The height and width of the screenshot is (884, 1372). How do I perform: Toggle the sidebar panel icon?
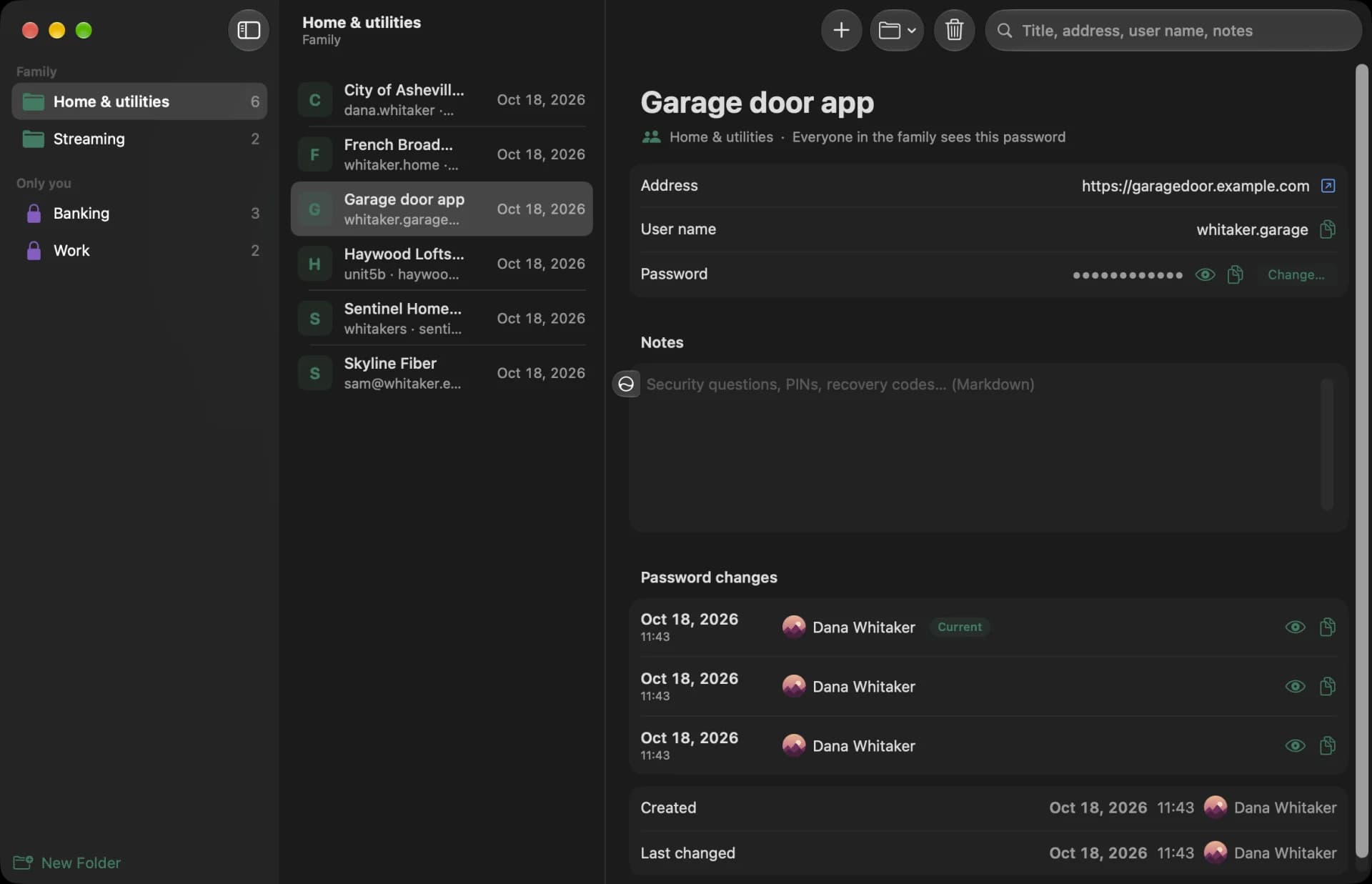coord(249,30)
